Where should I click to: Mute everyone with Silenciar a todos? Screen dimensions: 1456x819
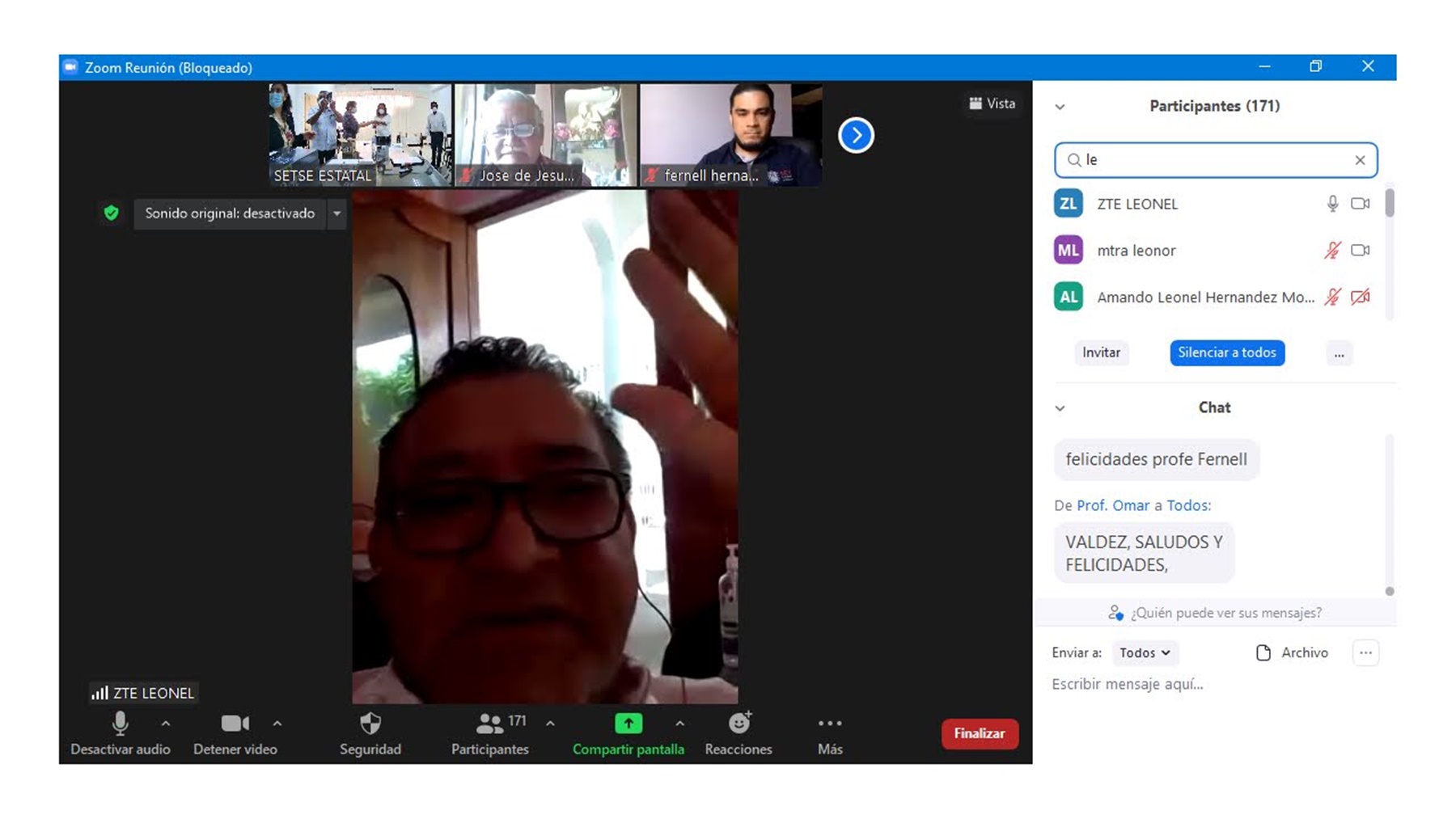pyautogui.click(x=1227, y=353)
